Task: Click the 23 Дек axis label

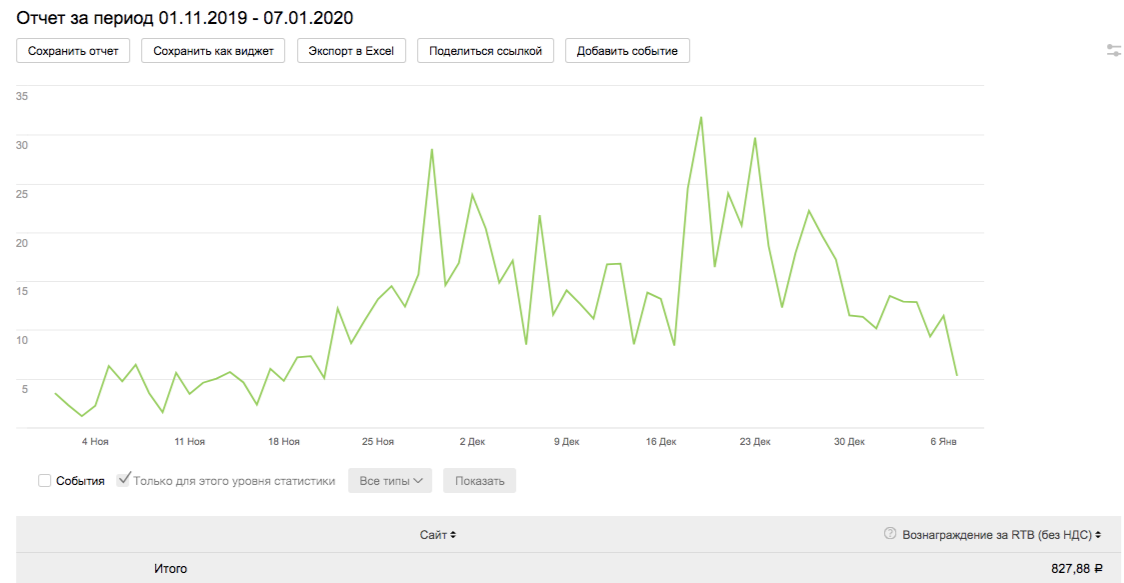Action: pyautogui.click(x=755, y=441)
